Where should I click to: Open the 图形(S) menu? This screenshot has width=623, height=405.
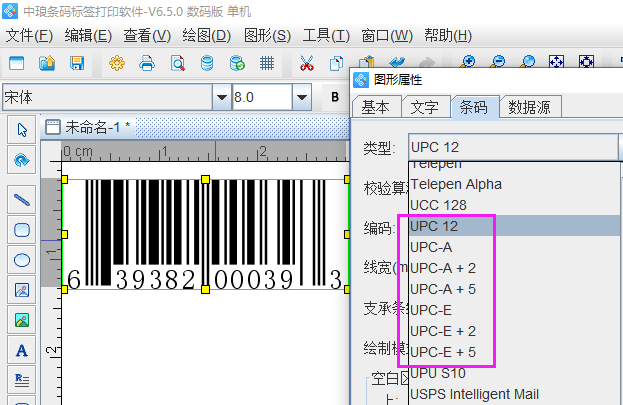point(267,36)
